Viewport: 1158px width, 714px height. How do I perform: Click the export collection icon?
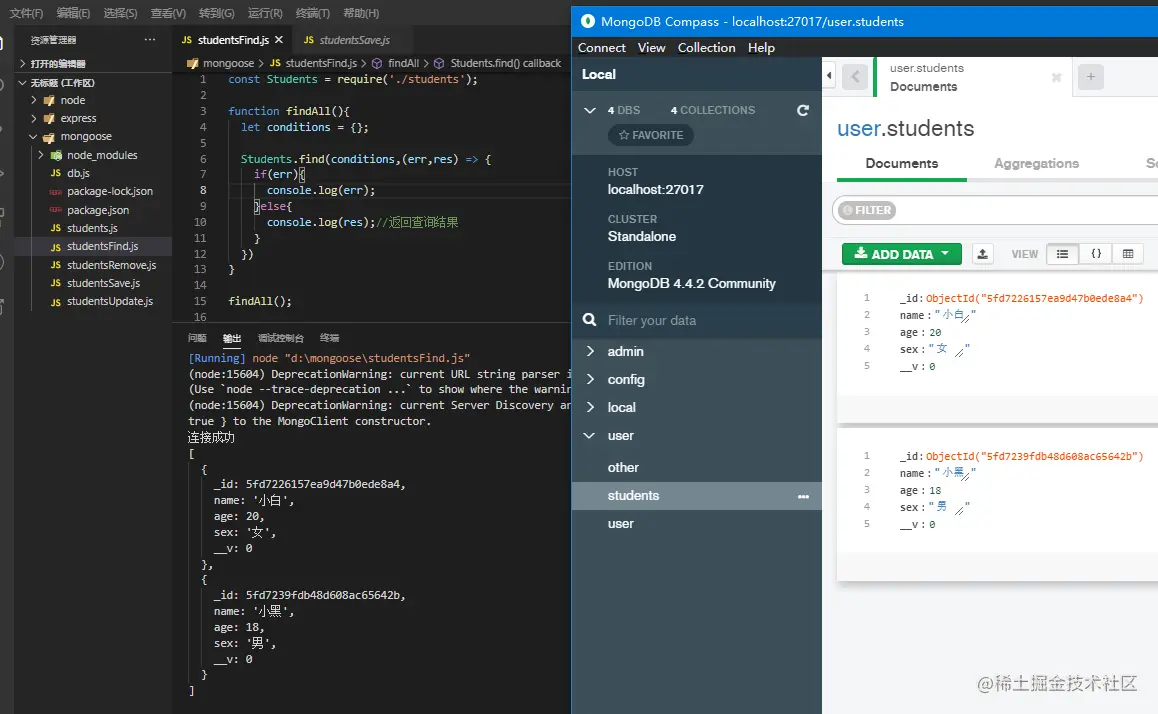tap(982, 254)
